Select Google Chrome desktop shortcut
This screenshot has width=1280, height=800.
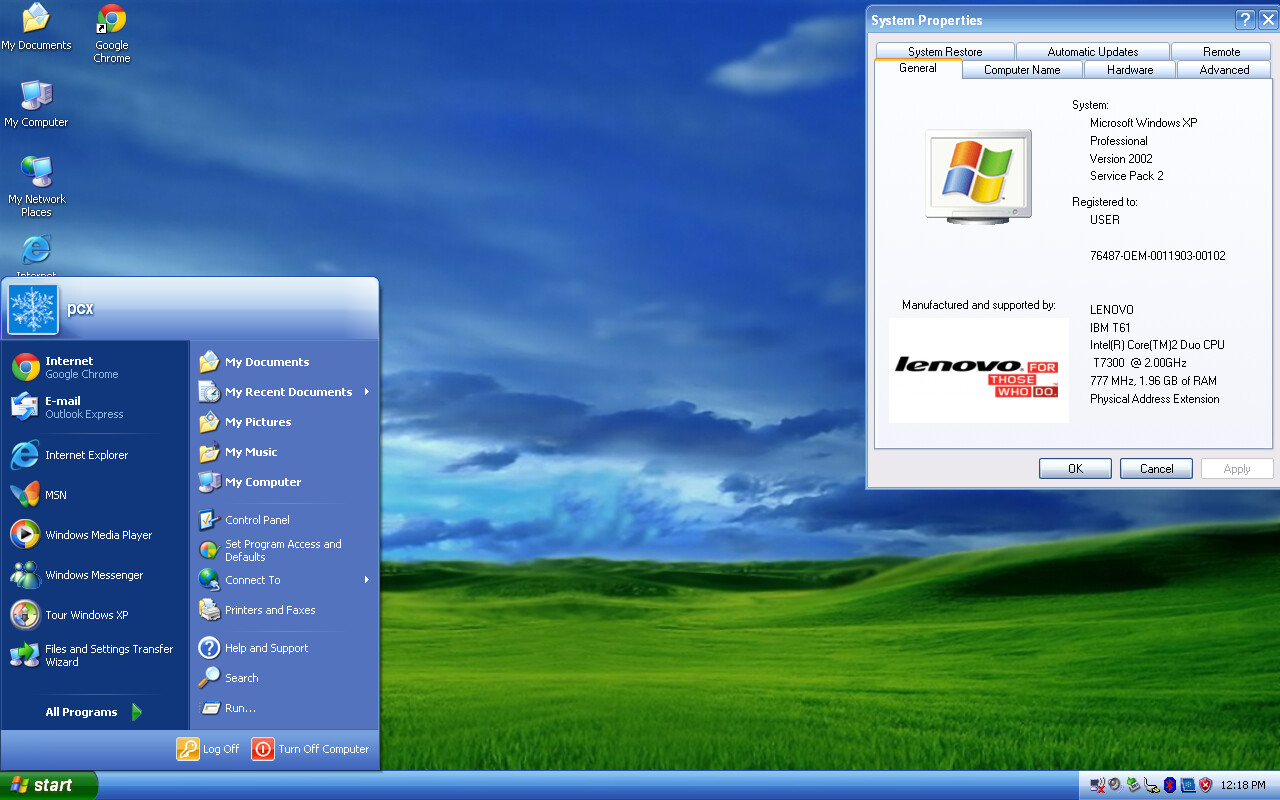click(112, 33)
